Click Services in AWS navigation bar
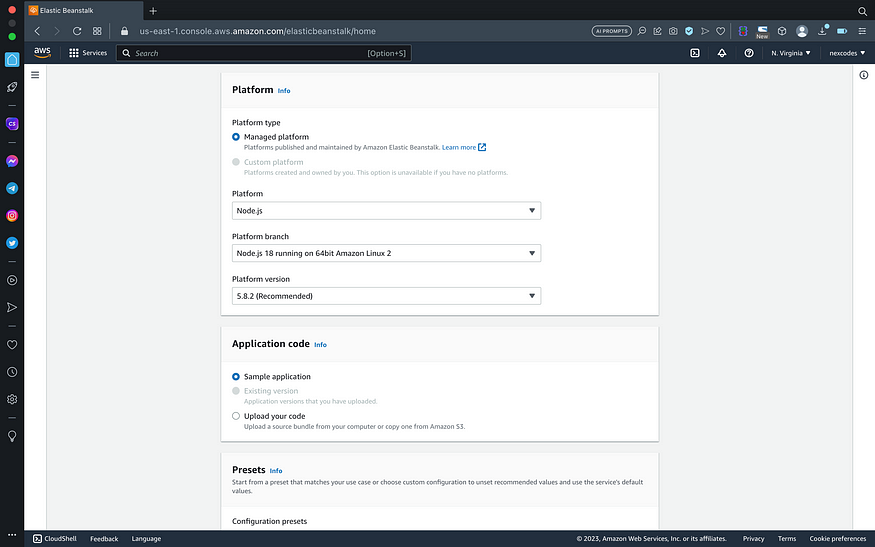This screenshot has width=875, height=547. pos(94,53)
